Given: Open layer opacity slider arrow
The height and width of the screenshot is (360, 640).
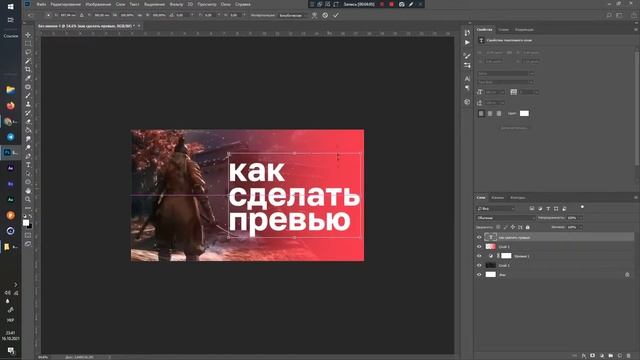Looking at the screenshot, I should pos(581,218).
